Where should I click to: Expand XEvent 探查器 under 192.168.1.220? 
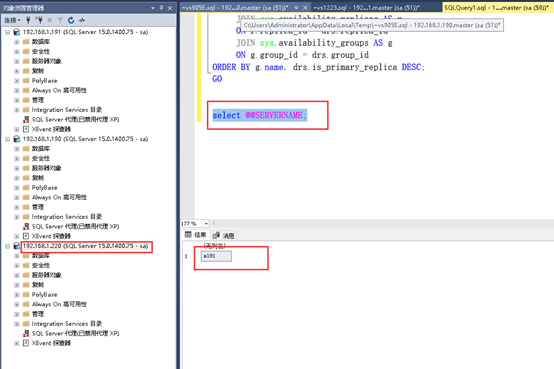17,343
